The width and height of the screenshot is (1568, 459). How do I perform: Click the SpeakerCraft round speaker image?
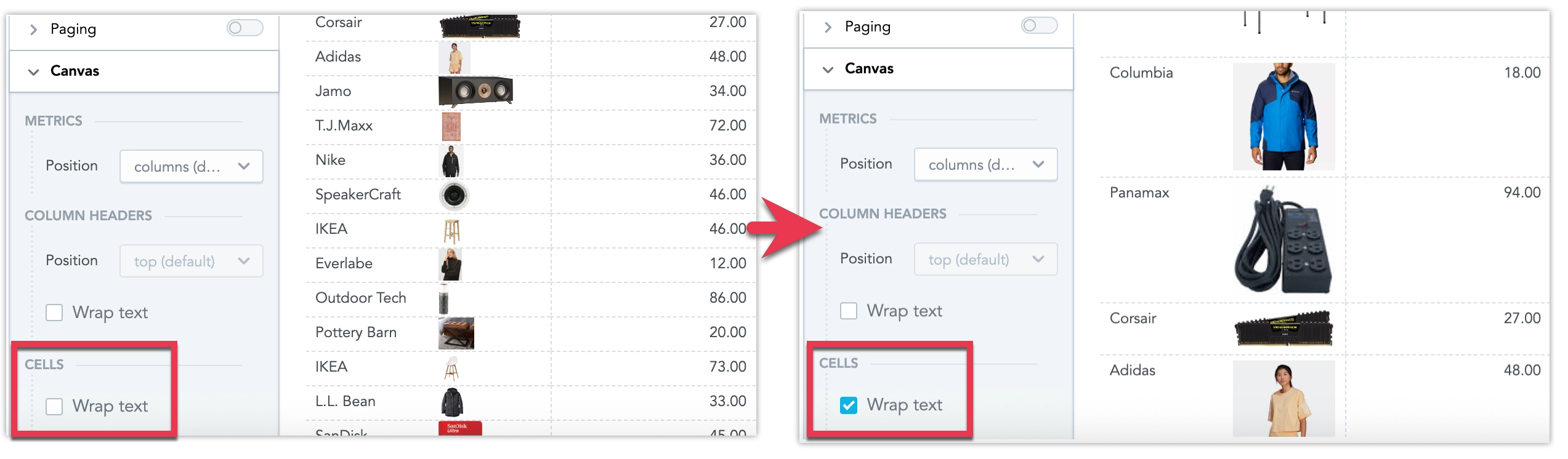coord(455,196)
